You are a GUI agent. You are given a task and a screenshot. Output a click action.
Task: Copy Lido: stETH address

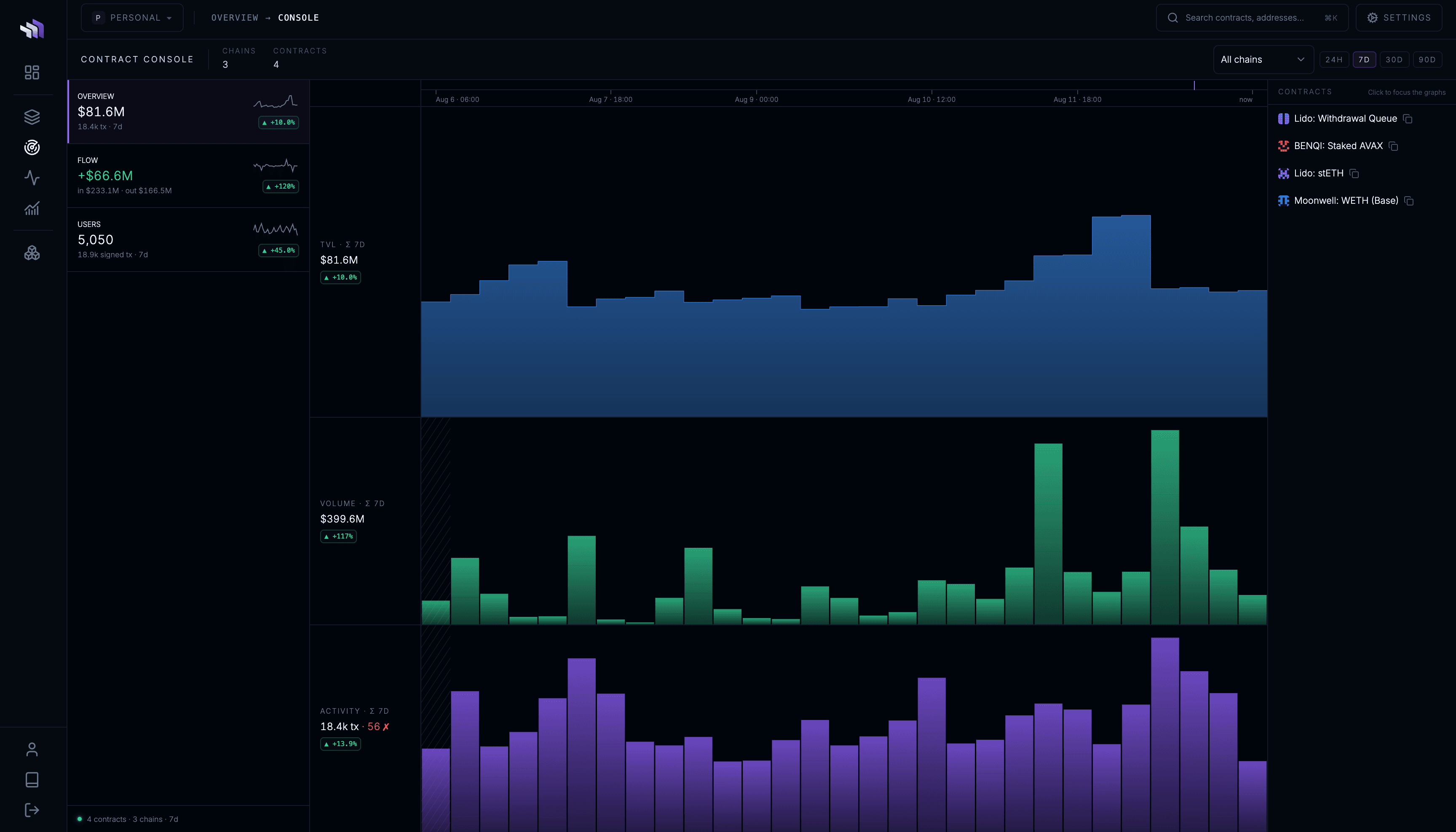click(x=1354, y=174)
